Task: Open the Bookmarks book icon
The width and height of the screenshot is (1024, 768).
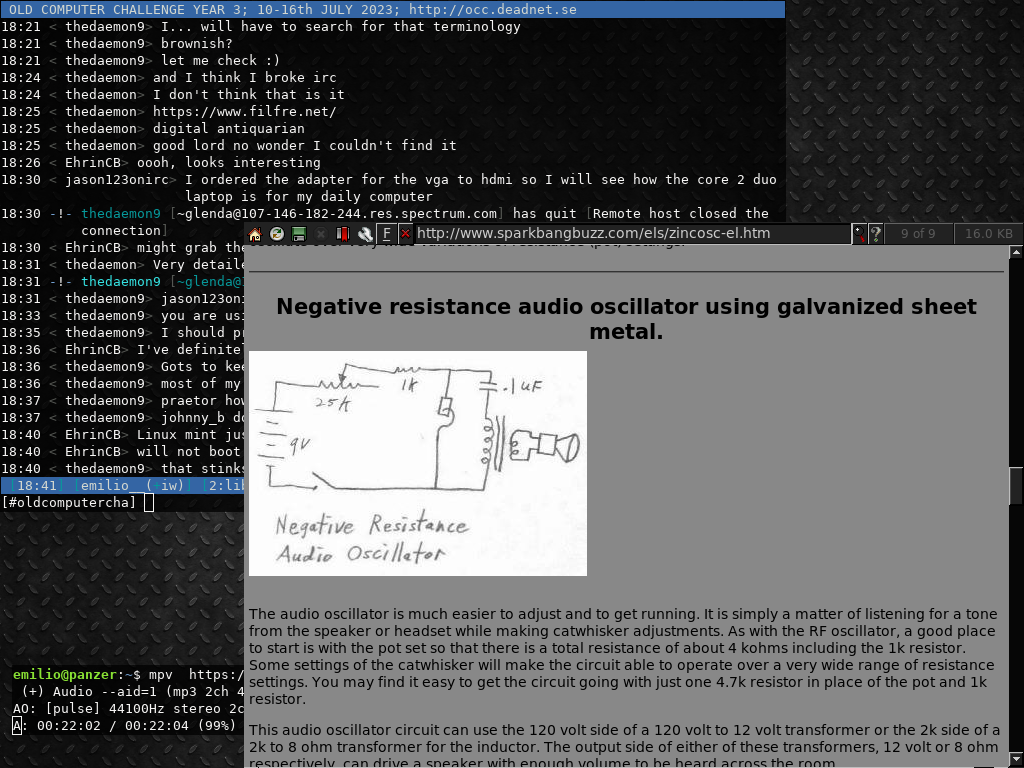Action: coord(343,234)
